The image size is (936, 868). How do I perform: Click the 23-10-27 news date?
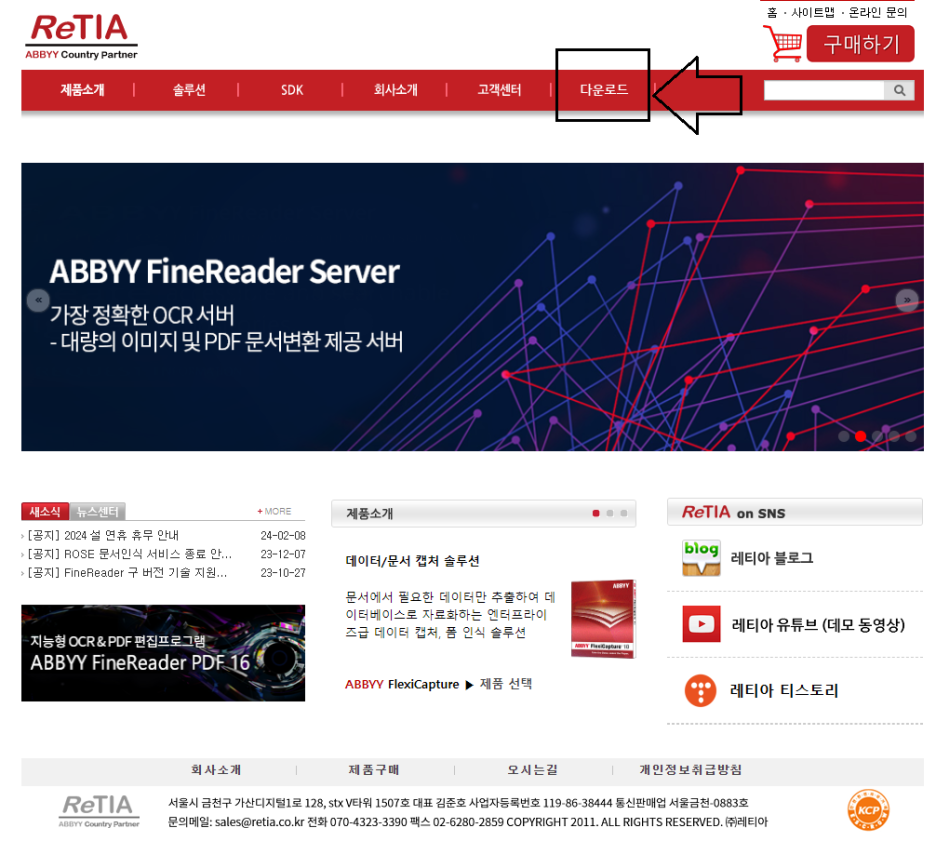283,572
